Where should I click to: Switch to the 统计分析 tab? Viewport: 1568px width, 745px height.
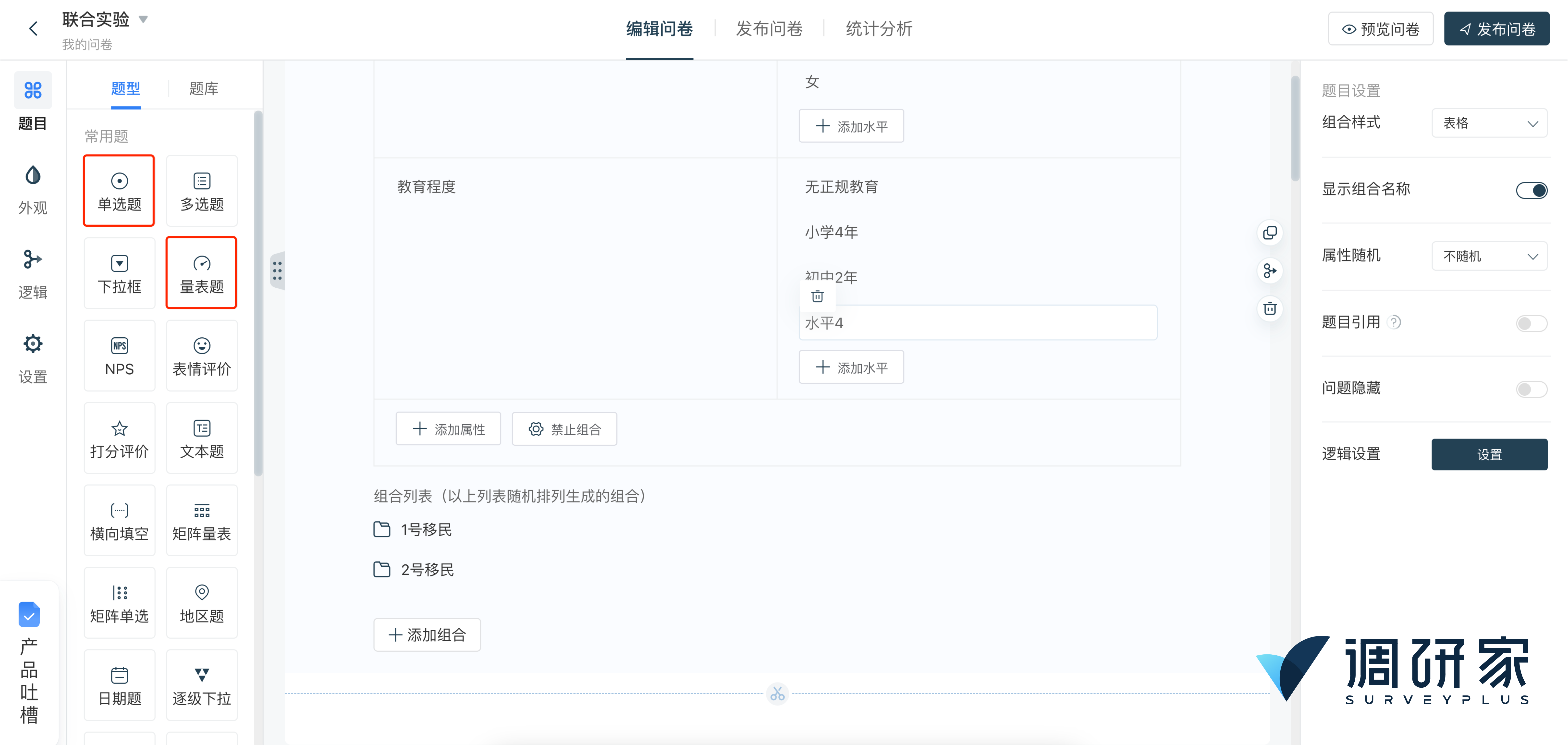(879, 29)
